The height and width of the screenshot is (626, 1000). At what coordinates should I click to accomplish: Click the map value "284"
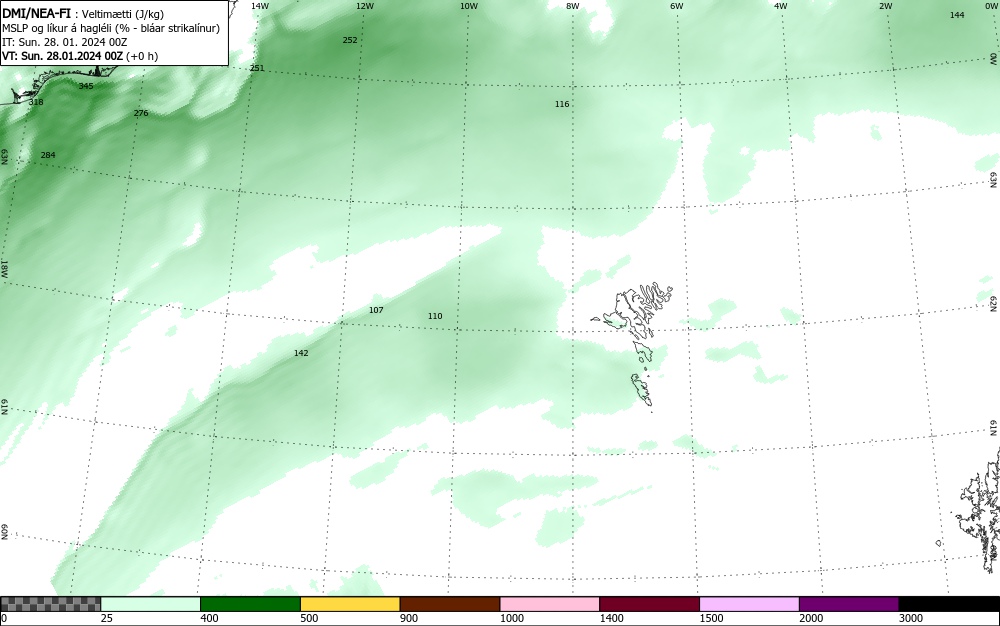48,156
